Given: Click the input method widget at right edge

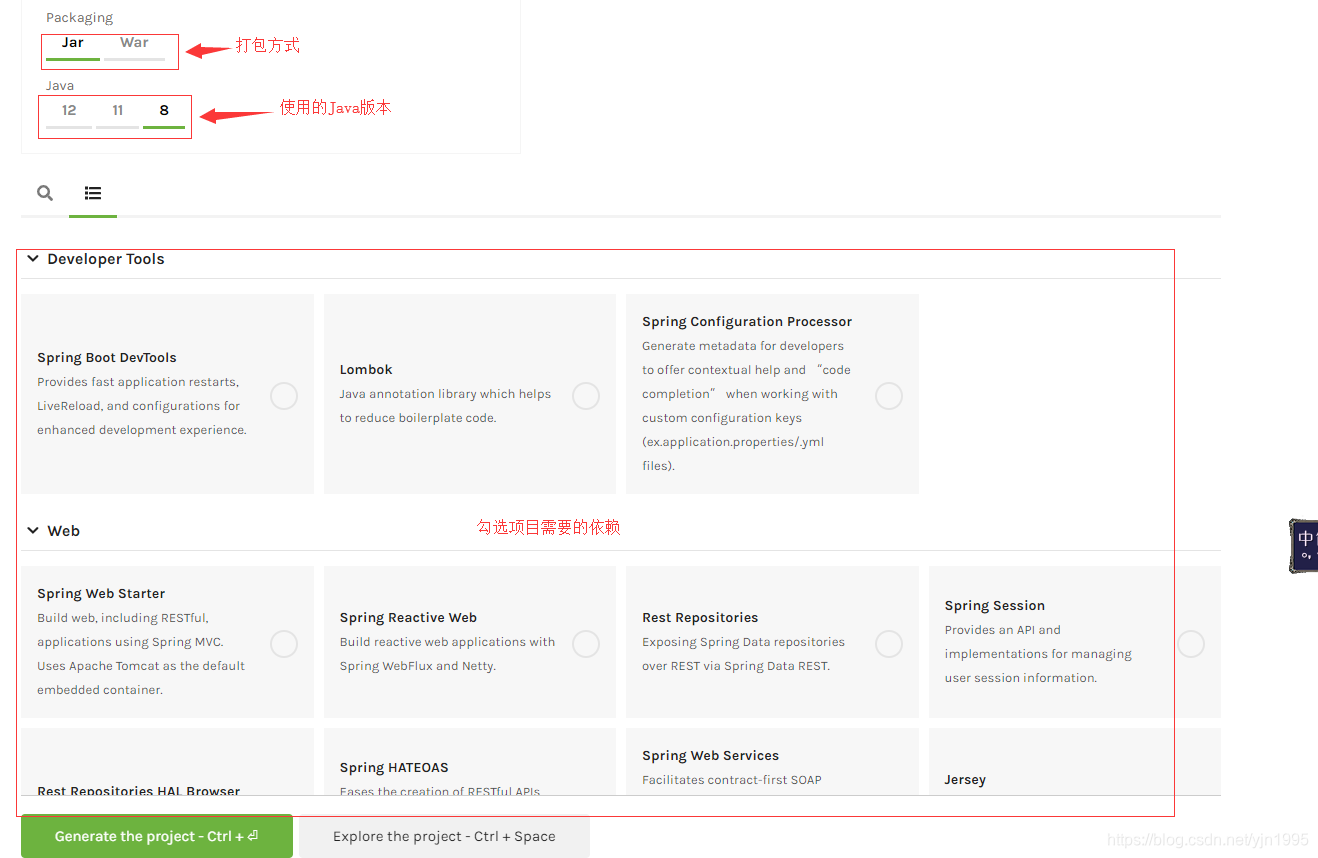Looking at the screenshot, I should click(x=1303, y=545).
